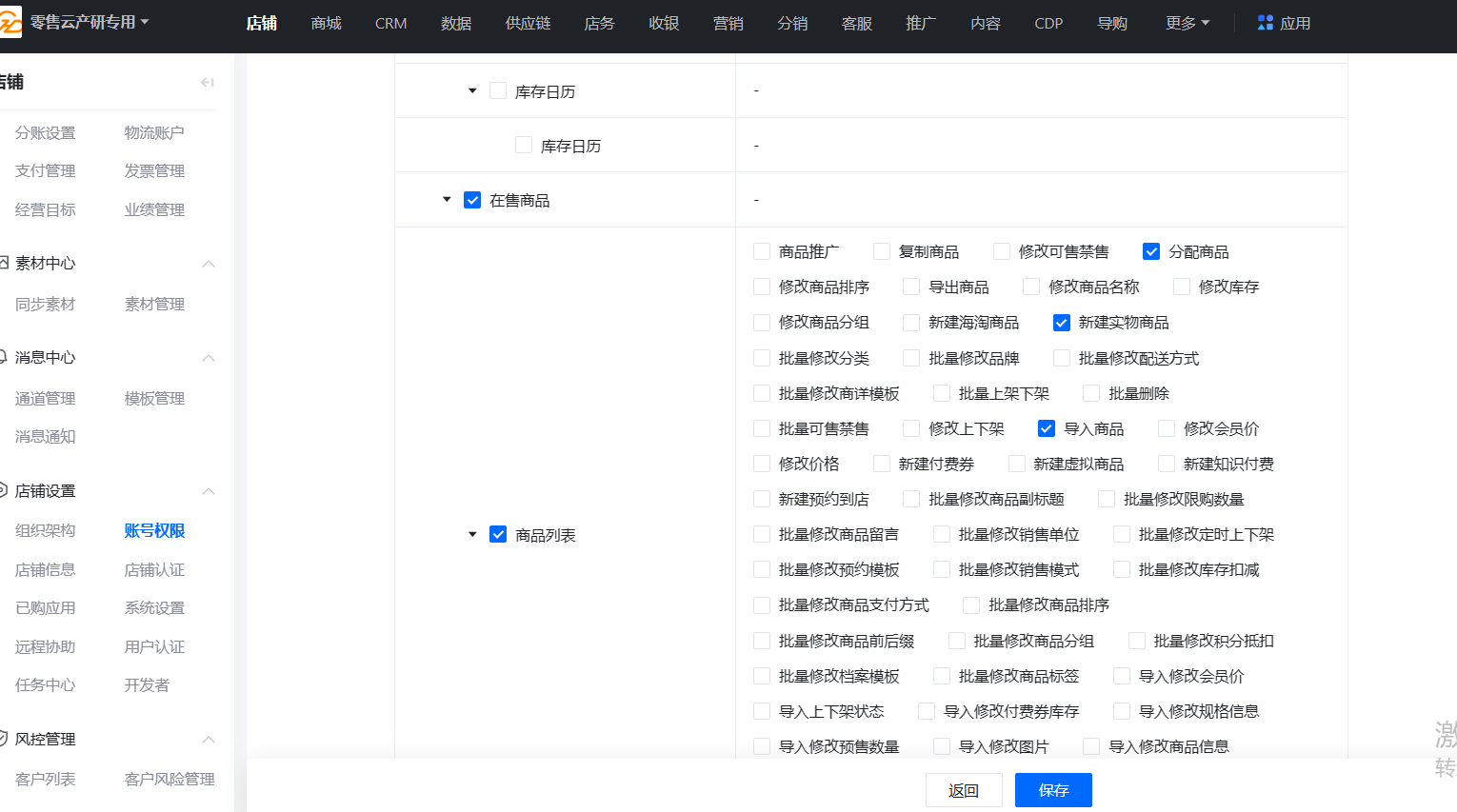Open 发票管理 sidebar link
Image resolution: width=1457 pixels, height=812 pixels.
coord(154,170)
